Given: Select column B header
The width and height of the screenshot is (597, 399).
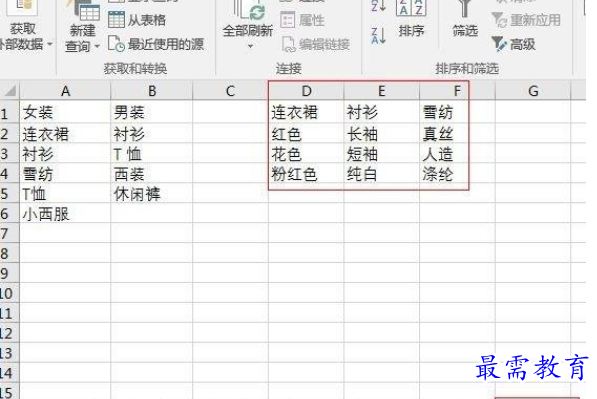Looking at the screenshot, I should click(152, 91).
